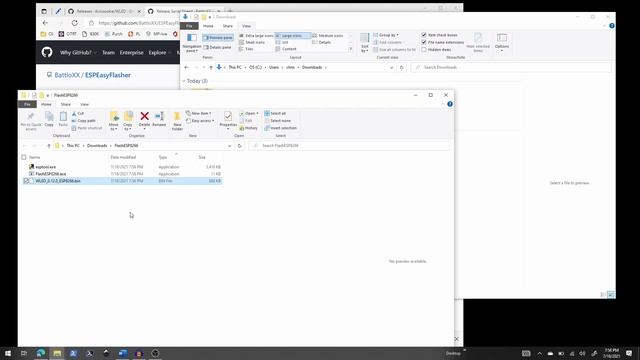The image size is (640, 360).
Task: Click the Copy icon in FlashESP8266 ribbon
Action: (49, 119)
